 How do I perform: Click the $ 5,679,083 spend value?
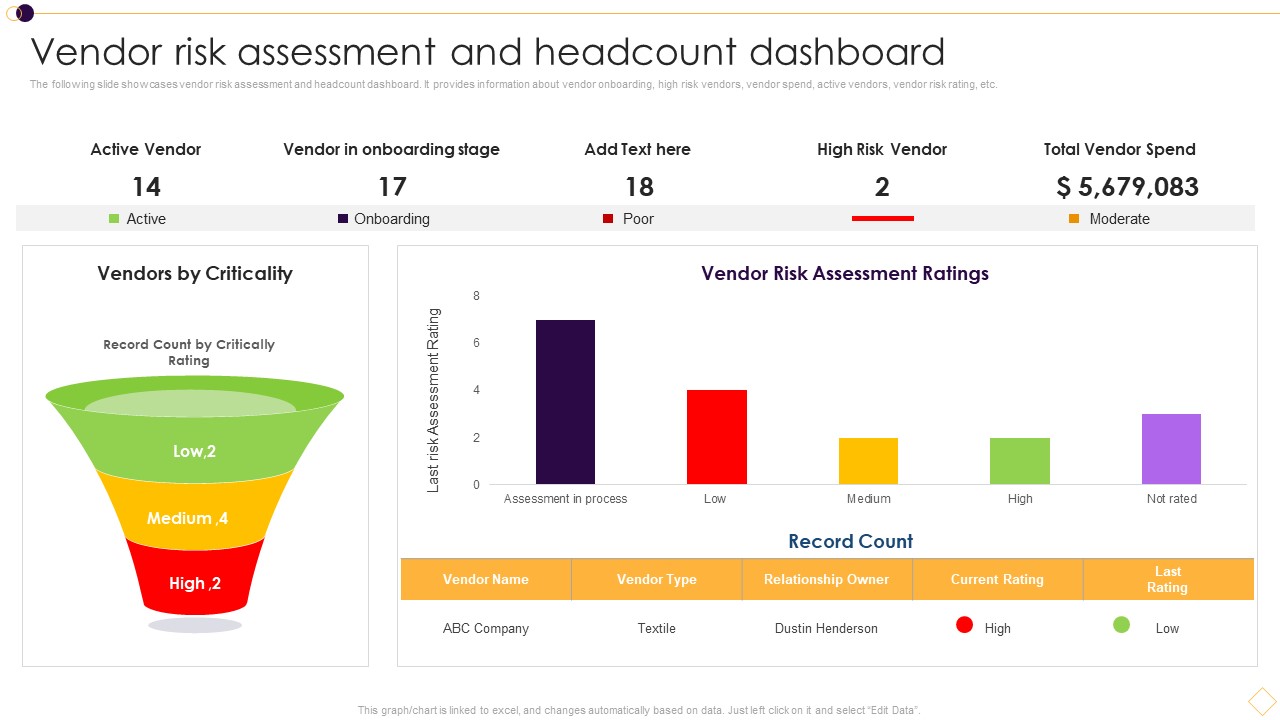[x=1128, y=187]
